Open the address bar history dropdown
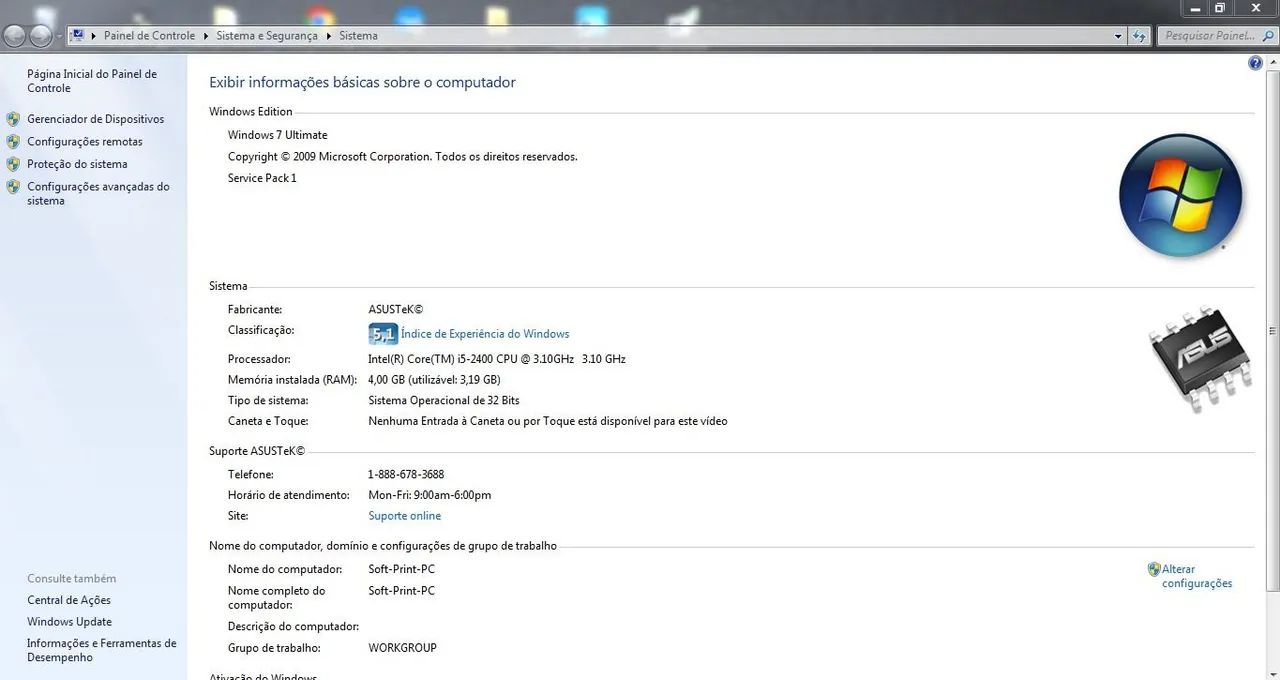The height and width of the screenshot is (680, 1280). click(x=1118, y=36)
